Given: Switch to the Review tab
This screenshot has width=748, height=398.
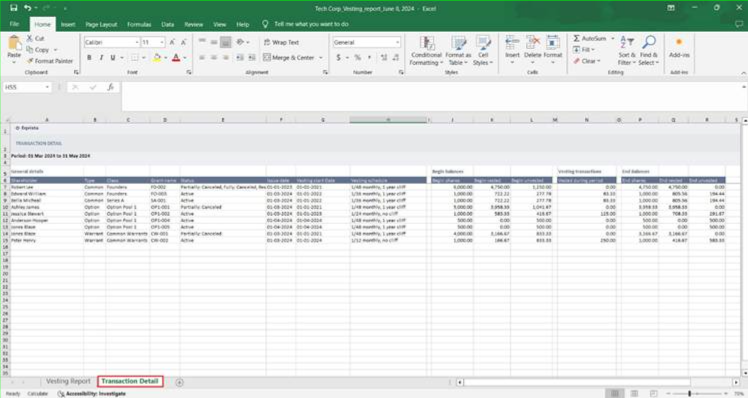Looking at the screenshot, I should point(194,24).
